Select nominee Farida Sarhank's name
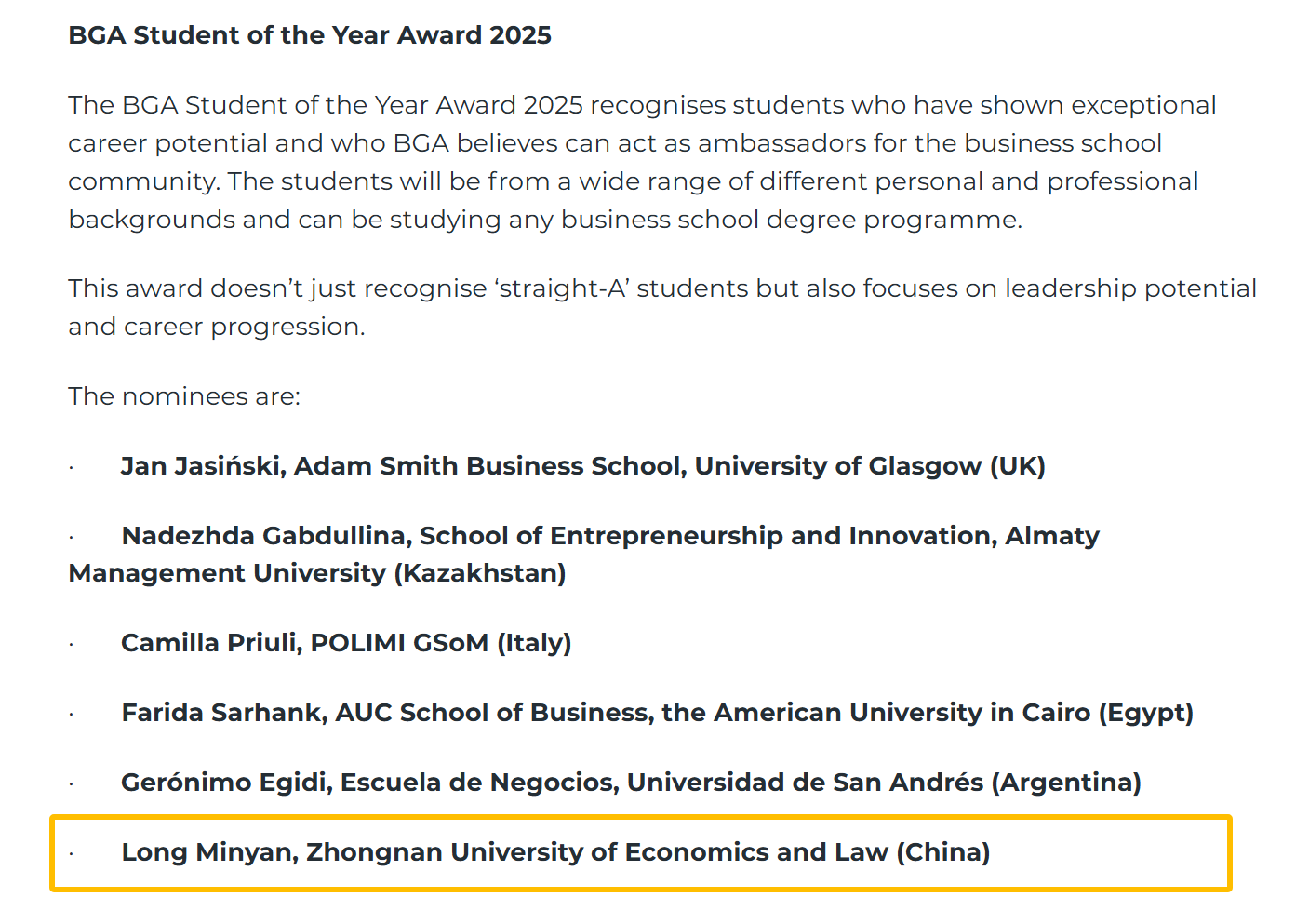 [x=223, y=713]
